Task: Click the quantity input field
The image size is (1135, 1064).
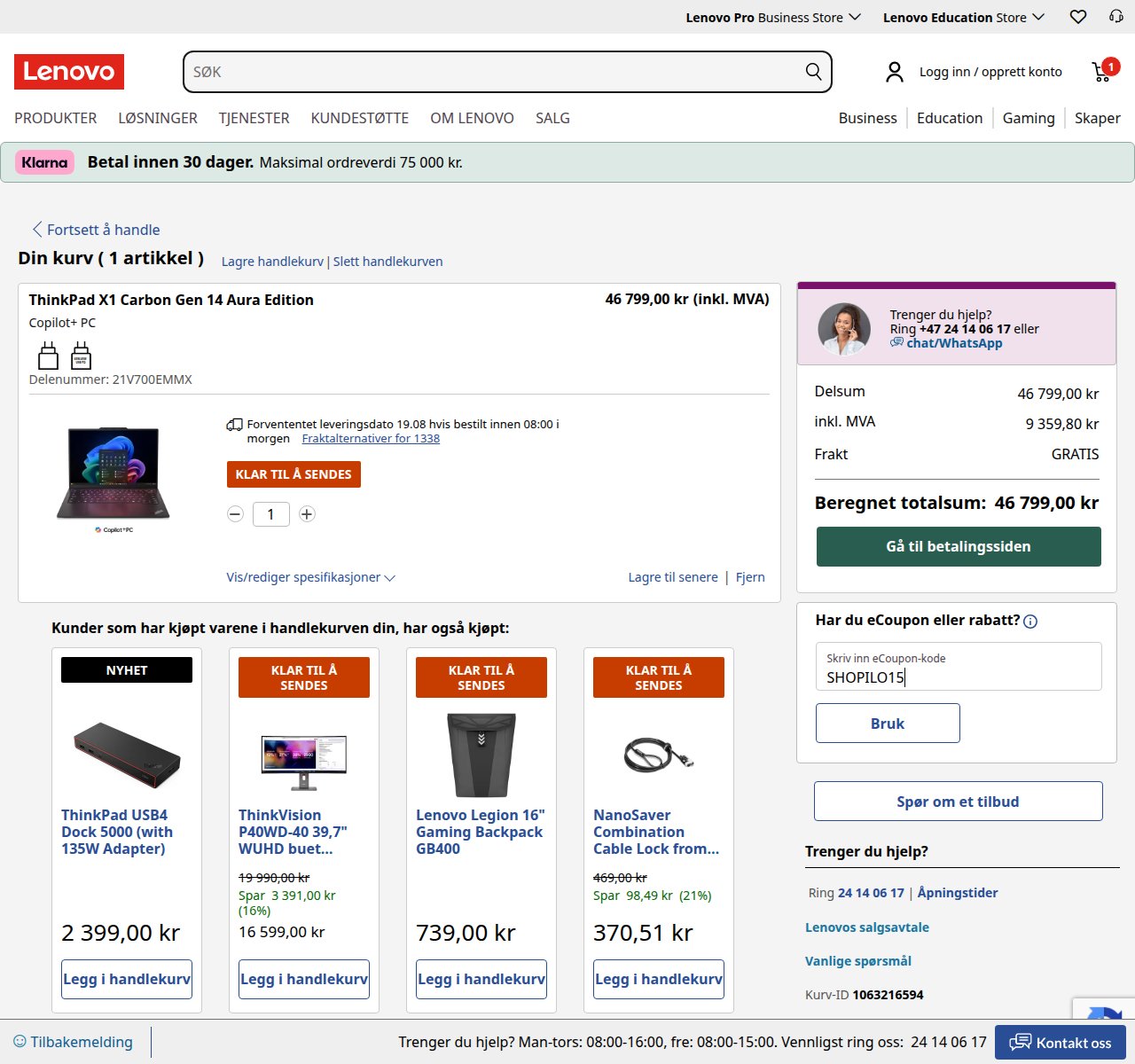Action: (x=271, y=514)
